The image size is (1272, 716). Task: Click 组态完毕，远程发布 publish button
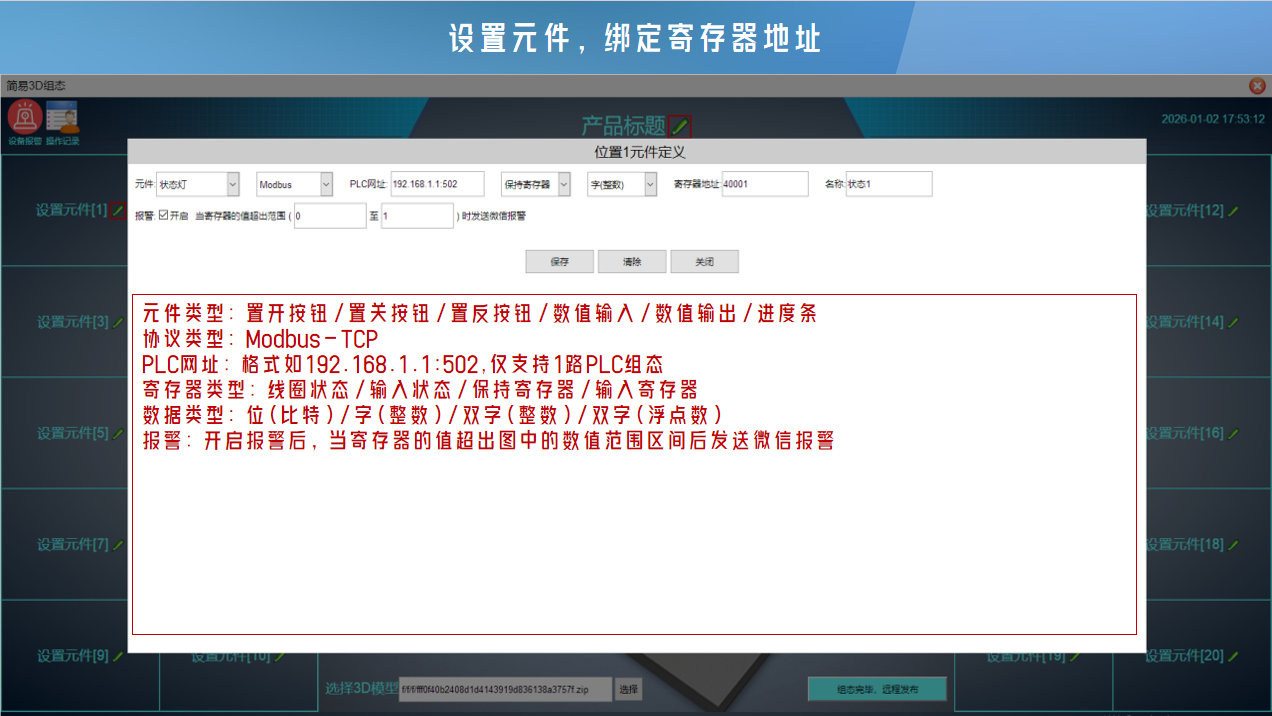(877, 689)
